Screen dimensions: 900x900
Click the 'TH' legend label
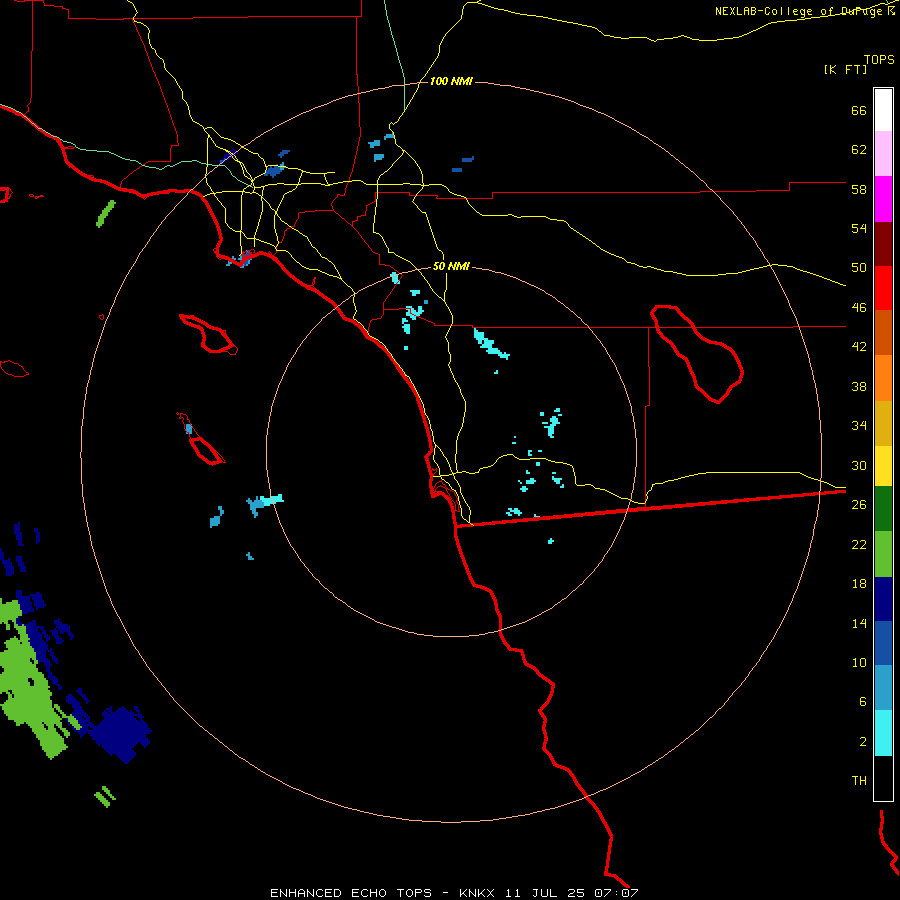point(859,781)
